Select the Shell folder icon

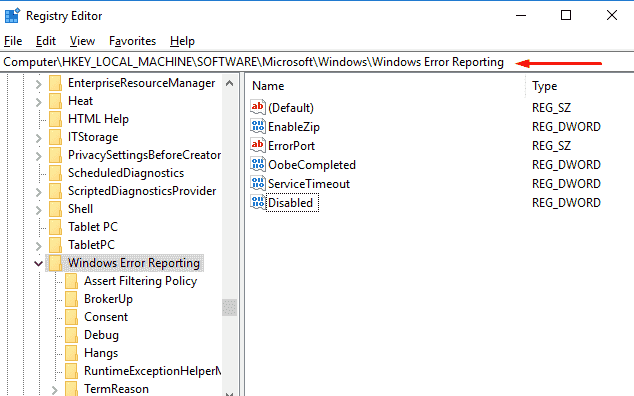tap(55, 209)
